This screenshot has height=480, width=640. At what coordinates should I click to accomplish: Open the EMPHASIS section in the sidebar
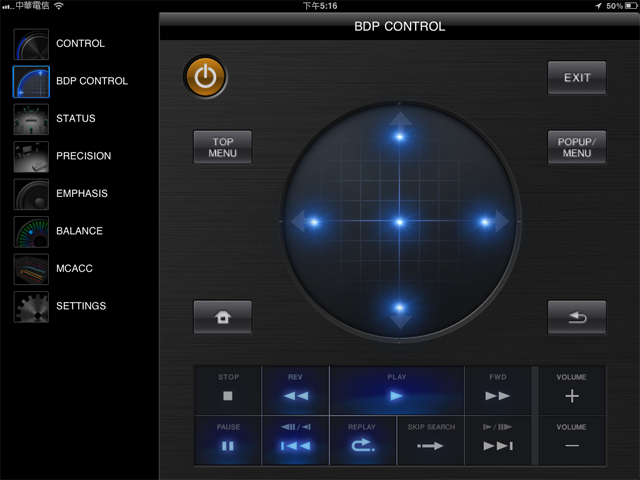[x=80, y=194]
